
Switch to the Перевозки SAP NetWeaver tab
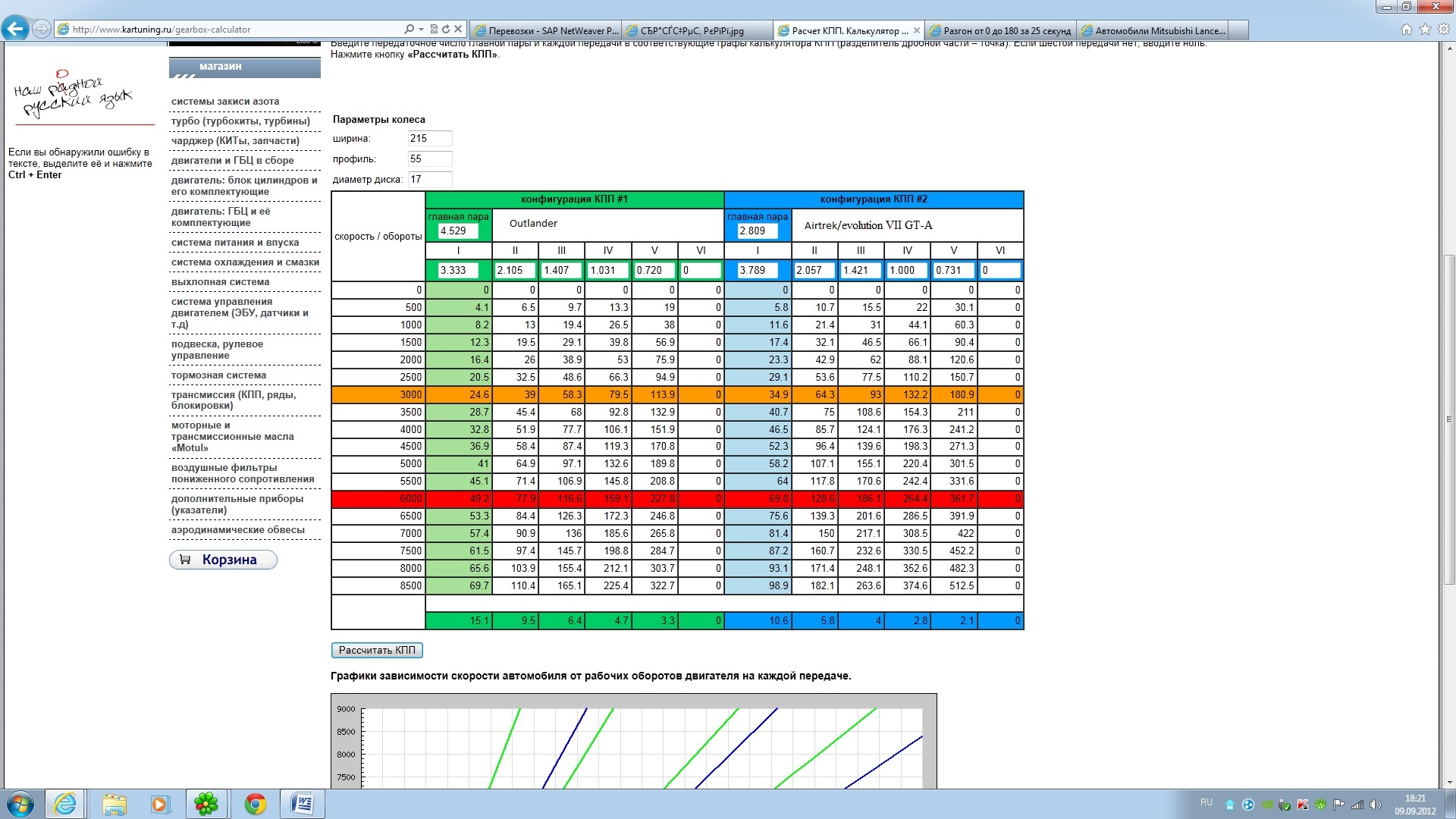tap(546, 30)
